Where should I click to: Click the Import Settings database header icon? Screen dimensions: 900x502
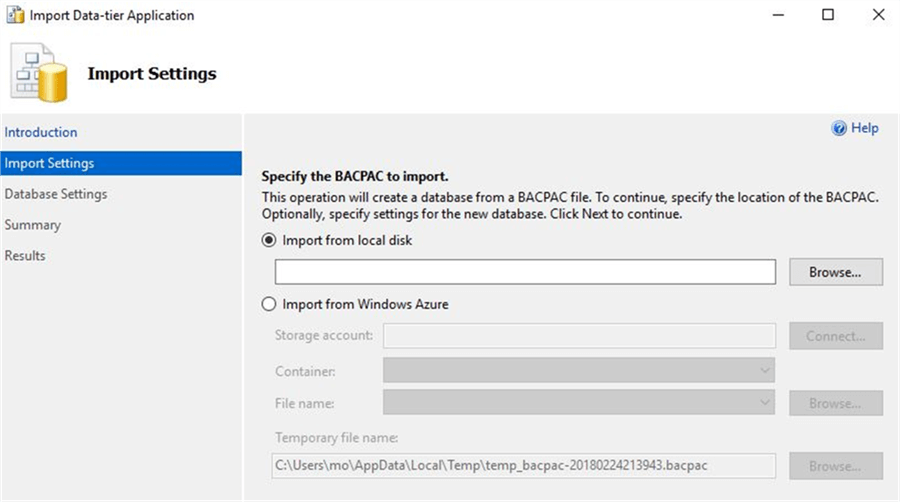pyautogui.click(x=40, y=73)
